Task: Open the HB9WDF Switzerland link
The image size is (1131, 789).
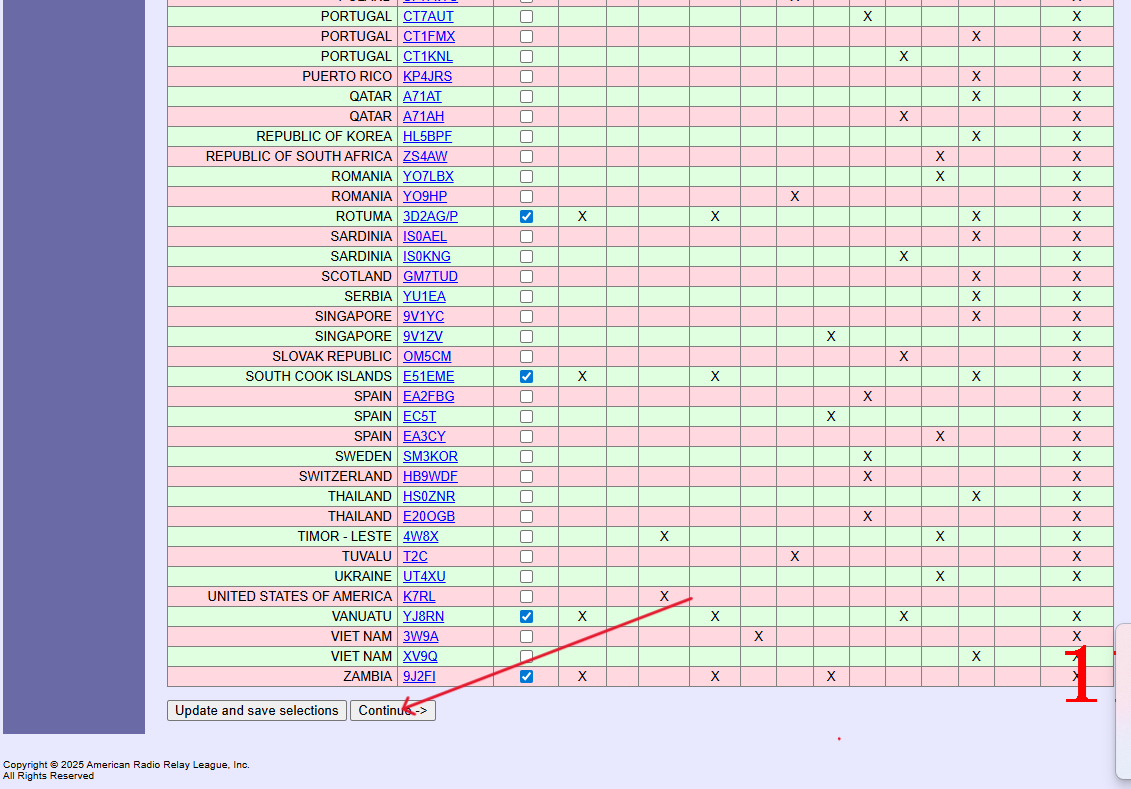Action: 430,476
